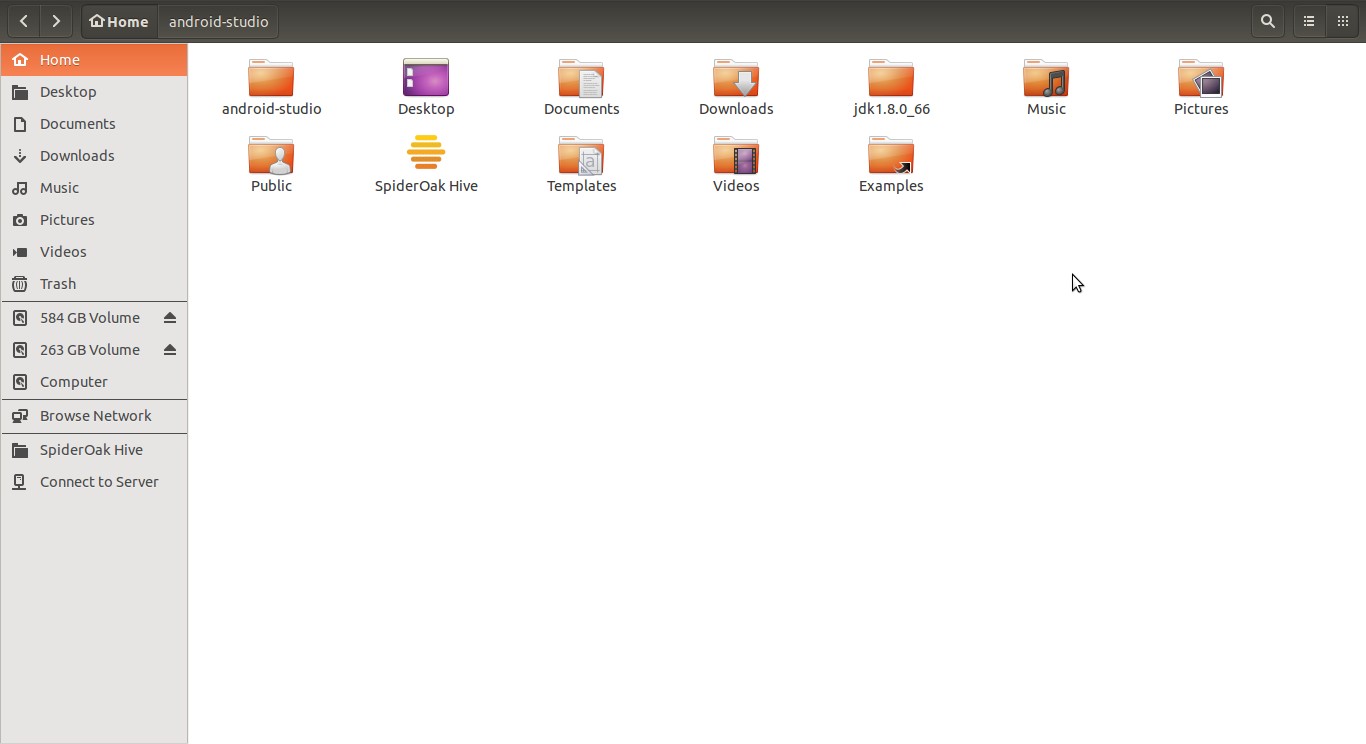The image size is (1366, 744).
Task: Open Browse Network in the sidebar
Action: [94, 416]
